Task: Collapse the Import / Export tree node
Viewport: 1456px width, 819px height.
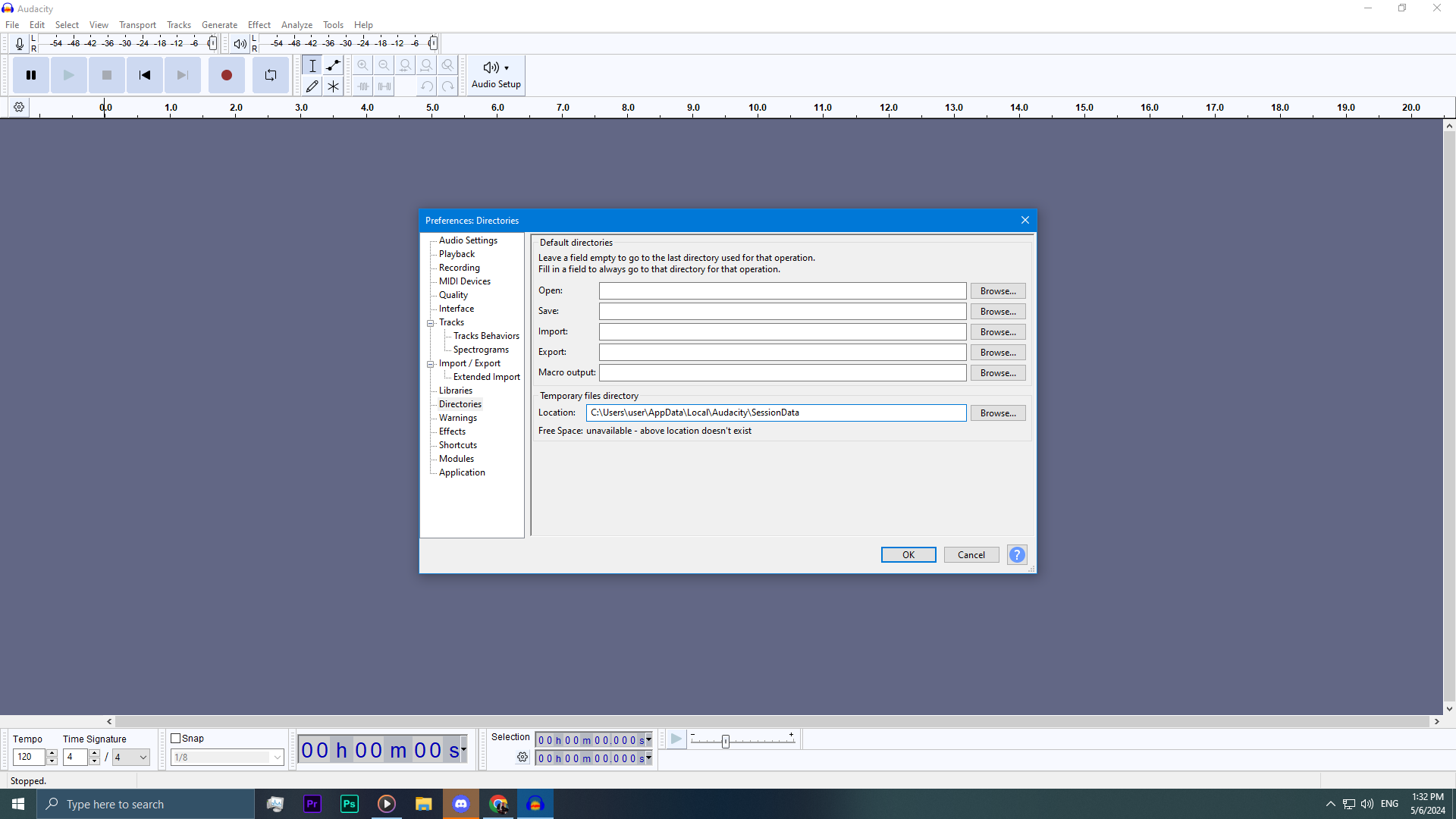Action: pos(431,364)
